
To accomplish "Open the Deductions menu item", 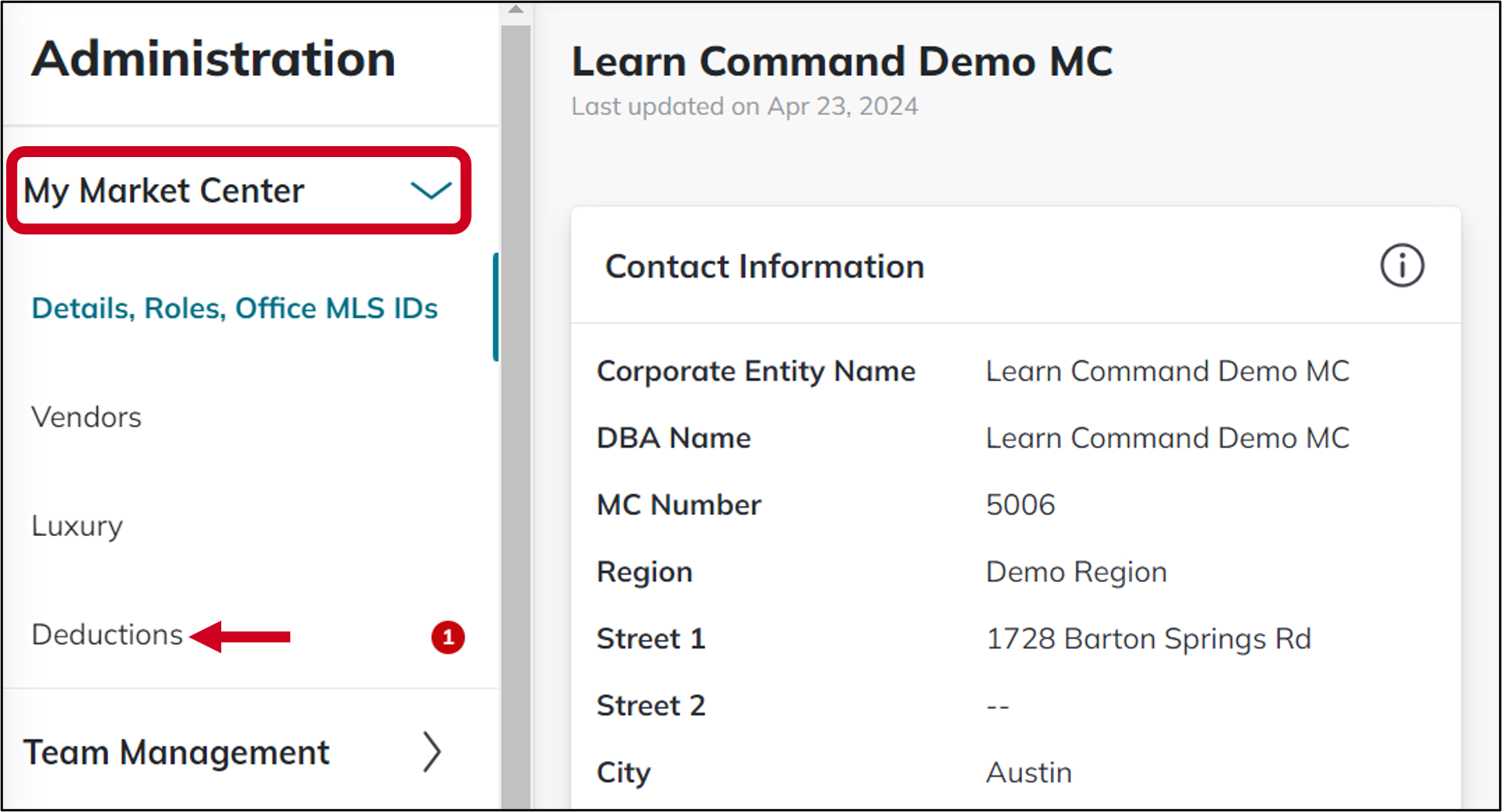I will (x=107, y=635).
